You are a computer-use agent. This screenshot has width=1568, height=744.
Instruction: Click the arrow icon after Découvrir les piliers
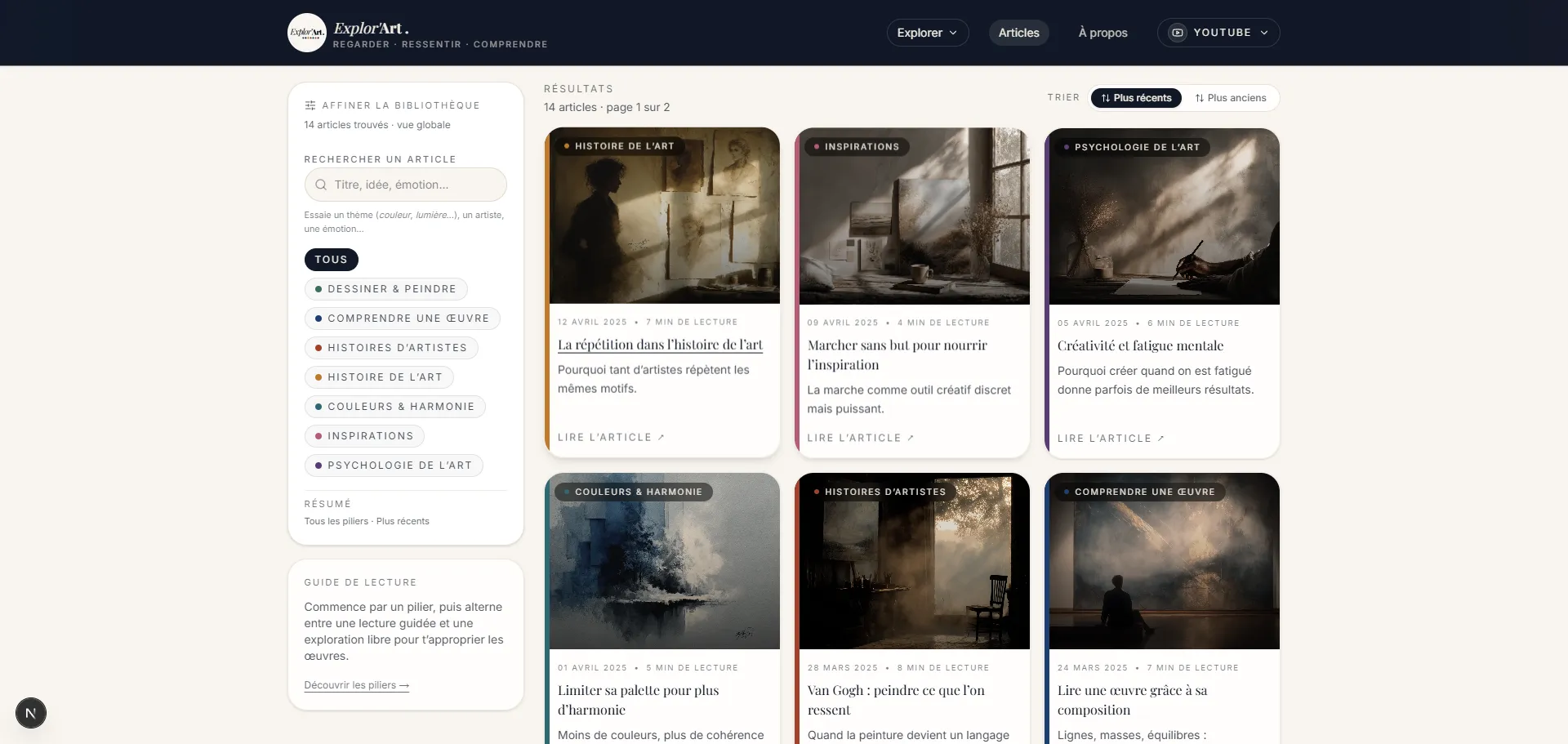tap(403, 685)
